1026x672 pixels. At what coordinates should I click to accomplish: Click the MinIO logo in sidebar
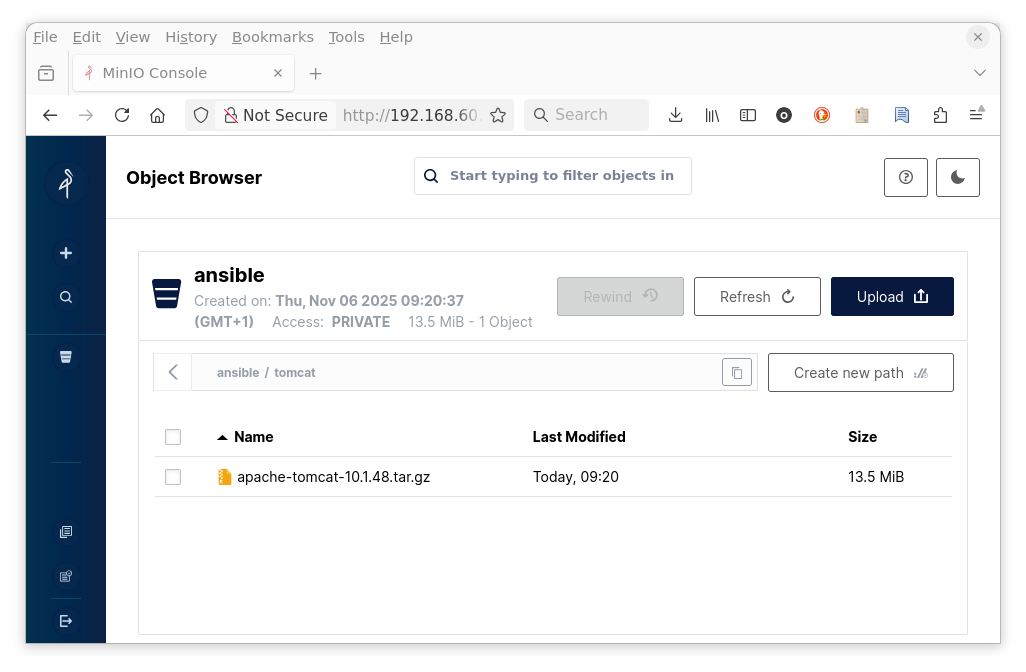click(66, 183)
